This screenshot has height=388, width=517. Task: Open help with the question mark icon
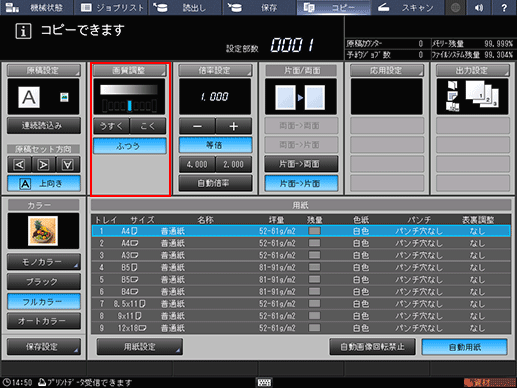pos(504,7)
